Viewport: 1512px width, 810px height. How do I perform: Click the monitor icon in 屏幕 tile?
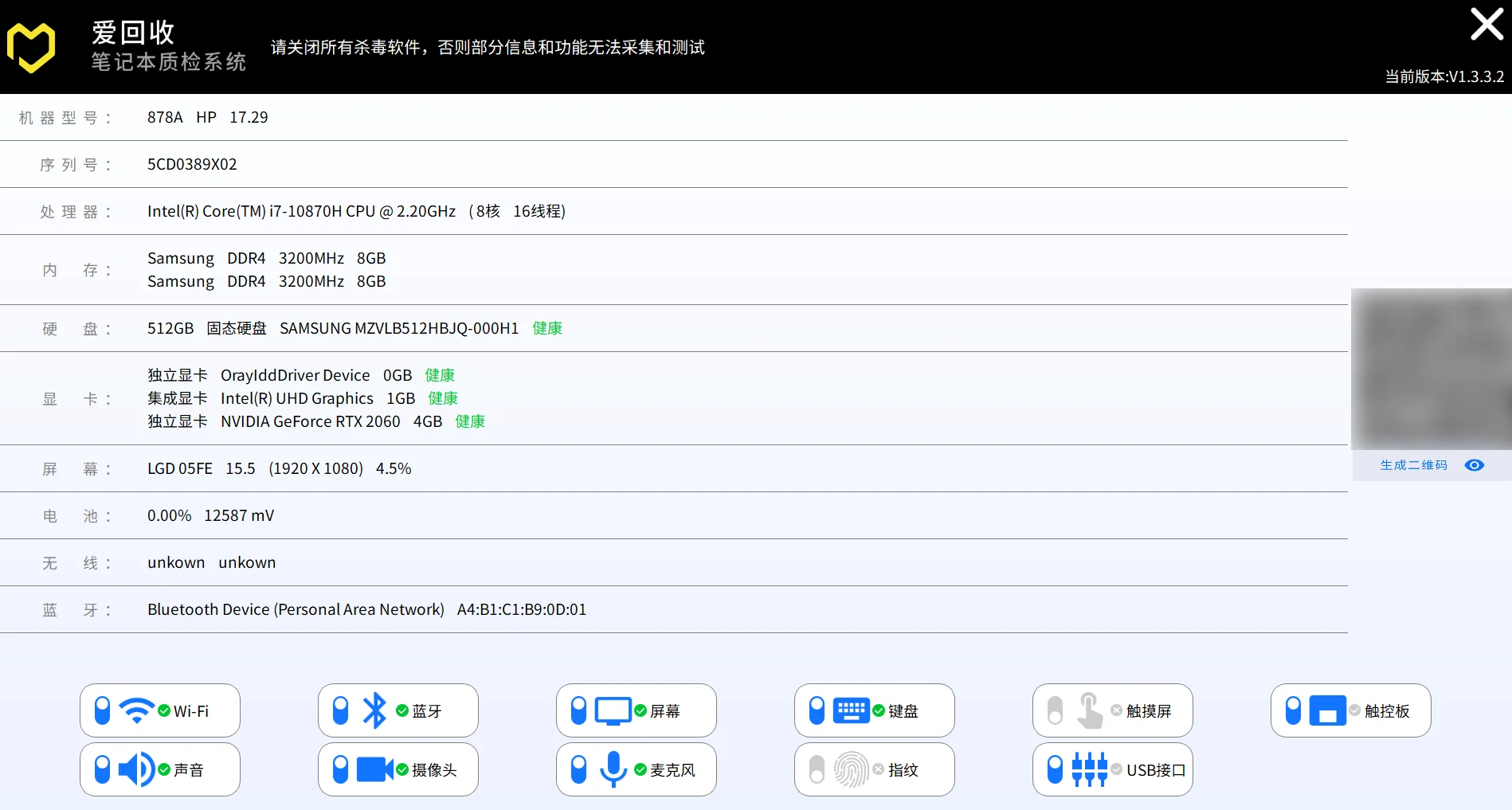[612, 709]
